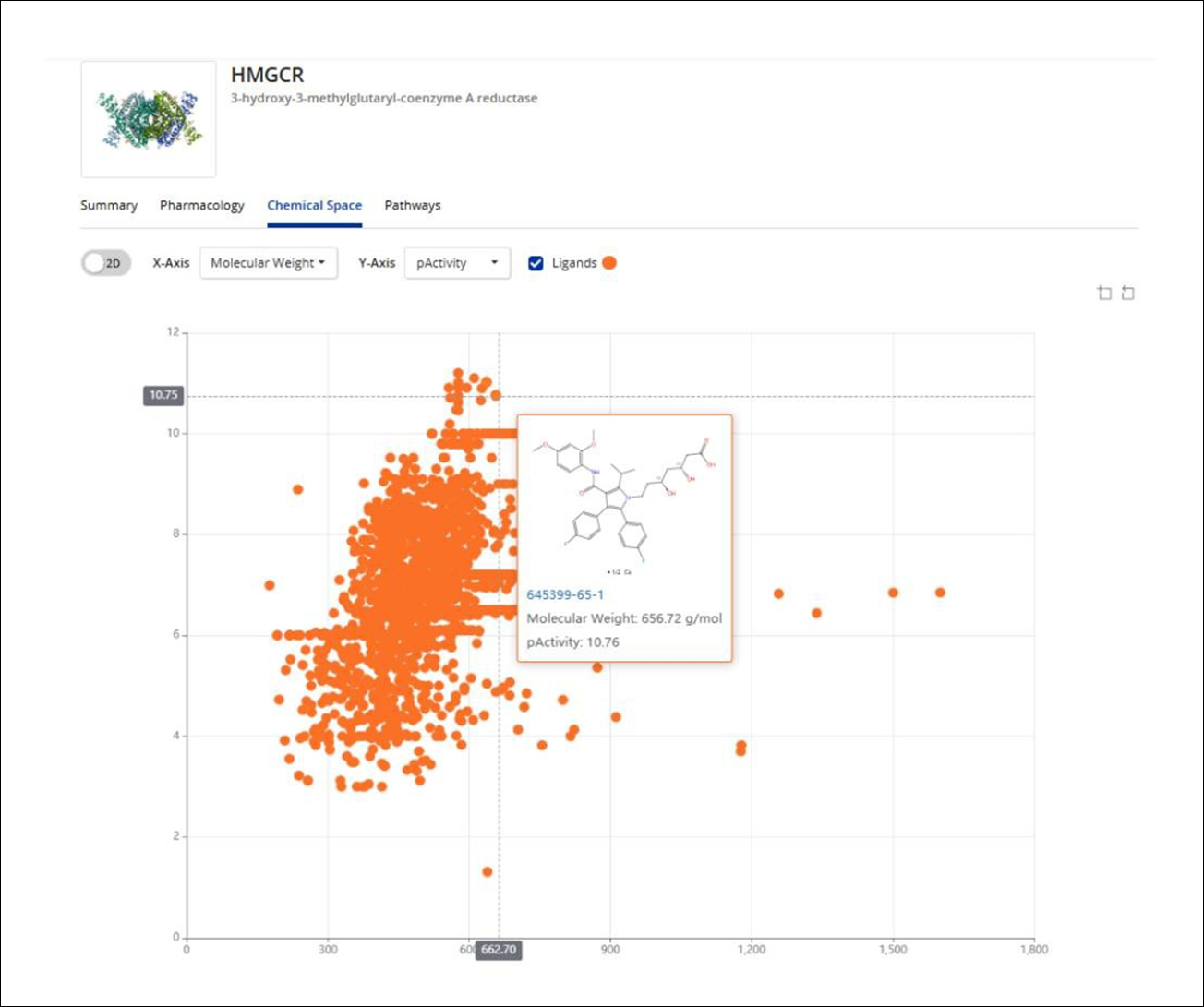This screenshot has height=1007, width=1204.
Task: Click the isolated point near pActivity 9 at left
Action: point(297,489)
